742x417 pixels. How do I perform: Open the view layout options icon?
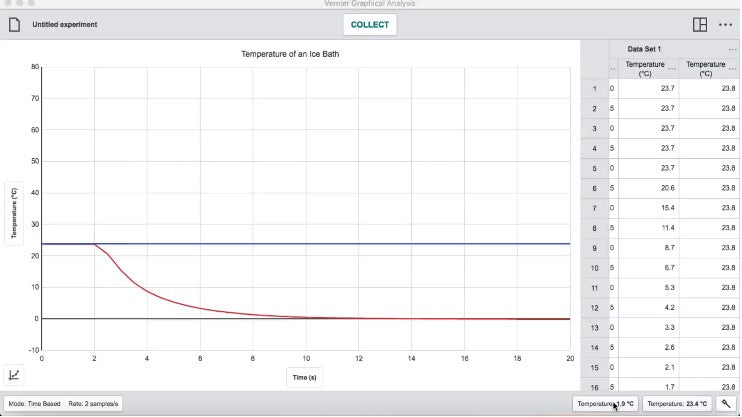click(x=700, y=25)
